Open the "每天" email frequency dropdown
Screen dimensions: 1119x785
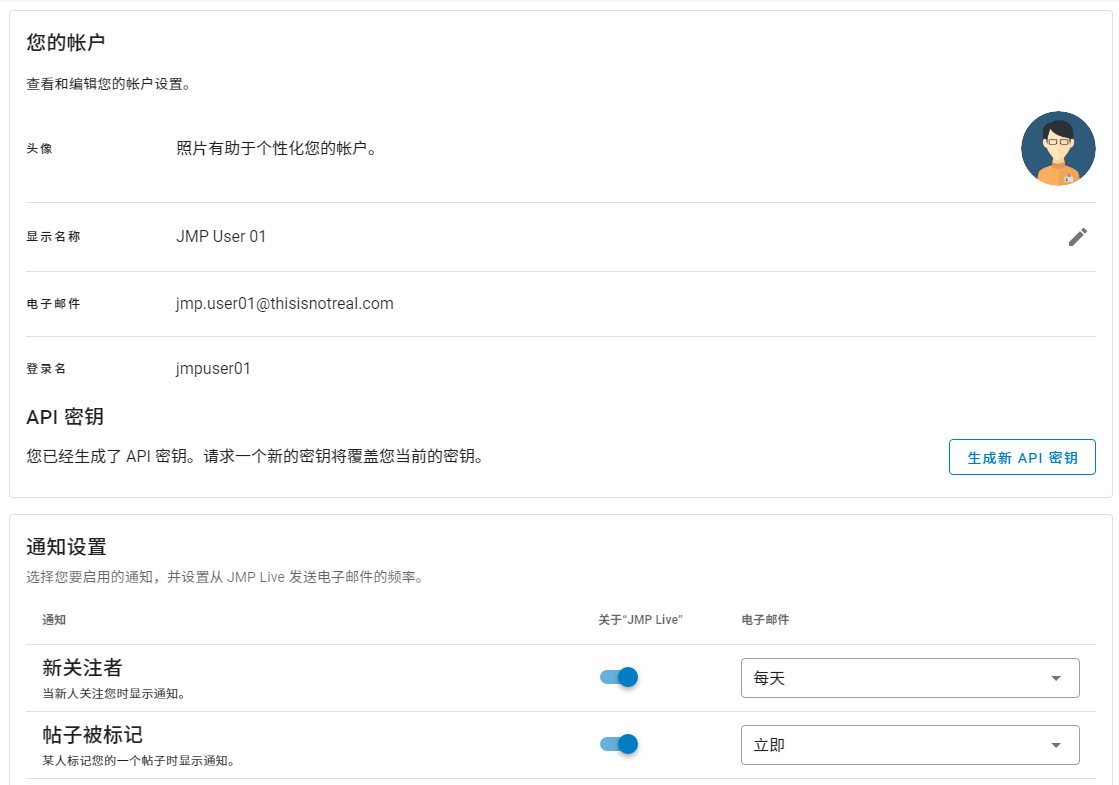[909, 677]
